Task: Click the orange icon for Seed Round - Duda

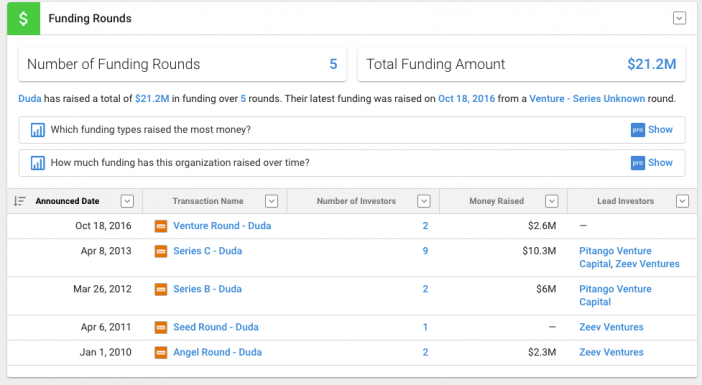Action: [x=161, y=327]
